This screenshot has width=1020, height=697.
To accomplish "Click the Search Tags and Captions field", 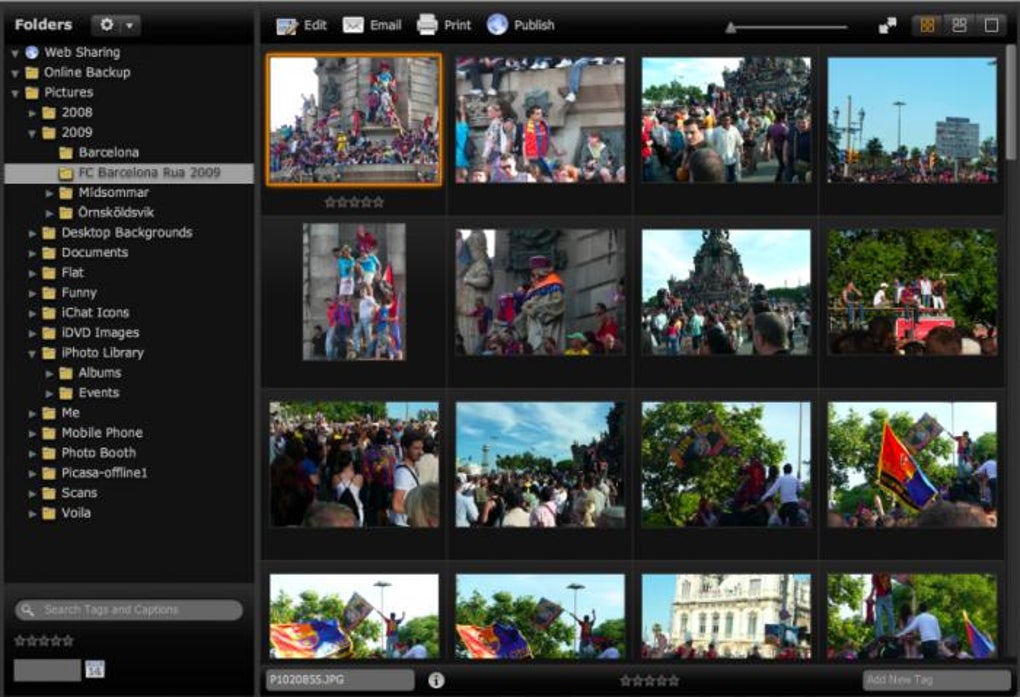I will click(x=129, y=610).
